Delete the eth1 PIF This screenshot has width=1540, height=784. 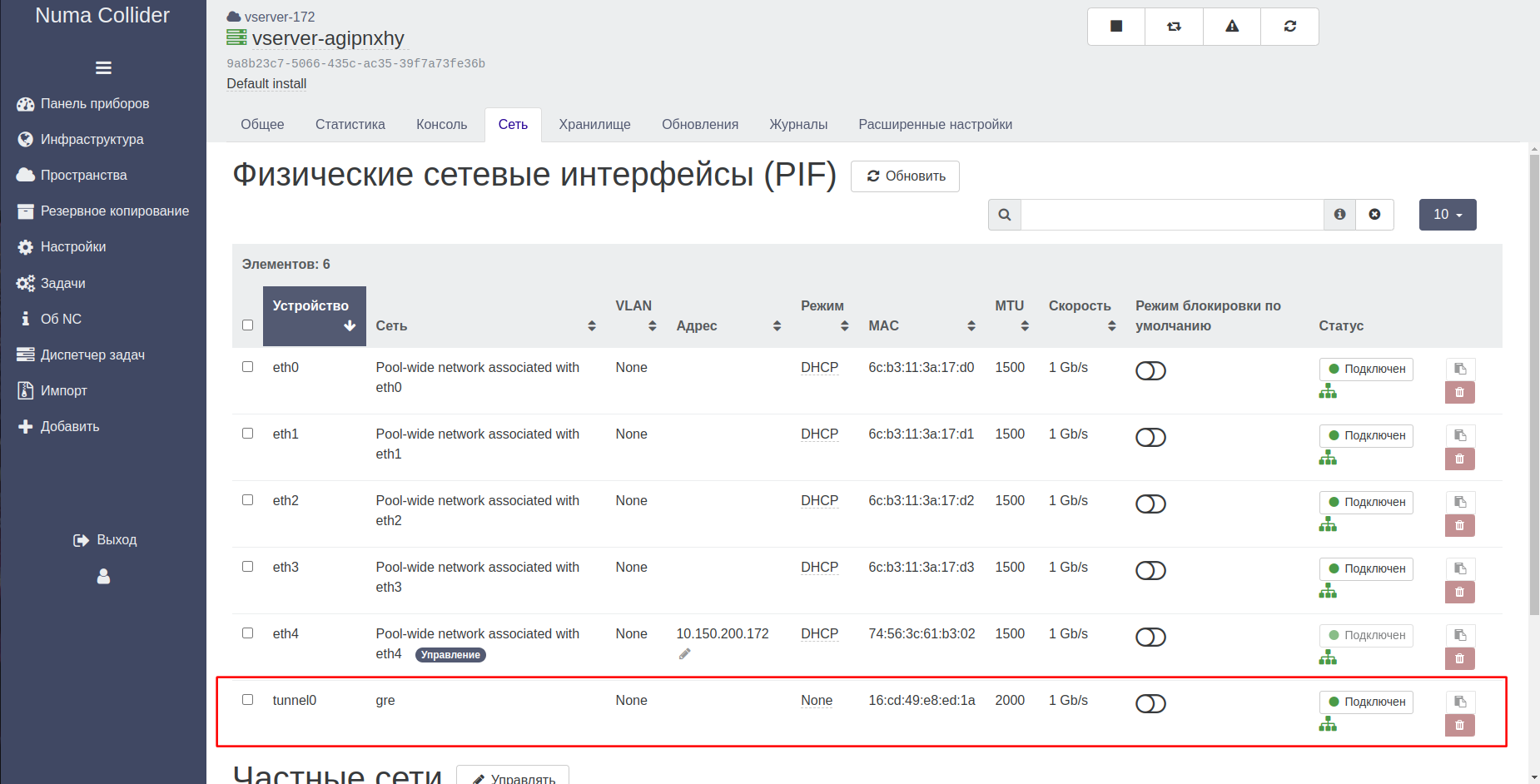pos(1460,459)
